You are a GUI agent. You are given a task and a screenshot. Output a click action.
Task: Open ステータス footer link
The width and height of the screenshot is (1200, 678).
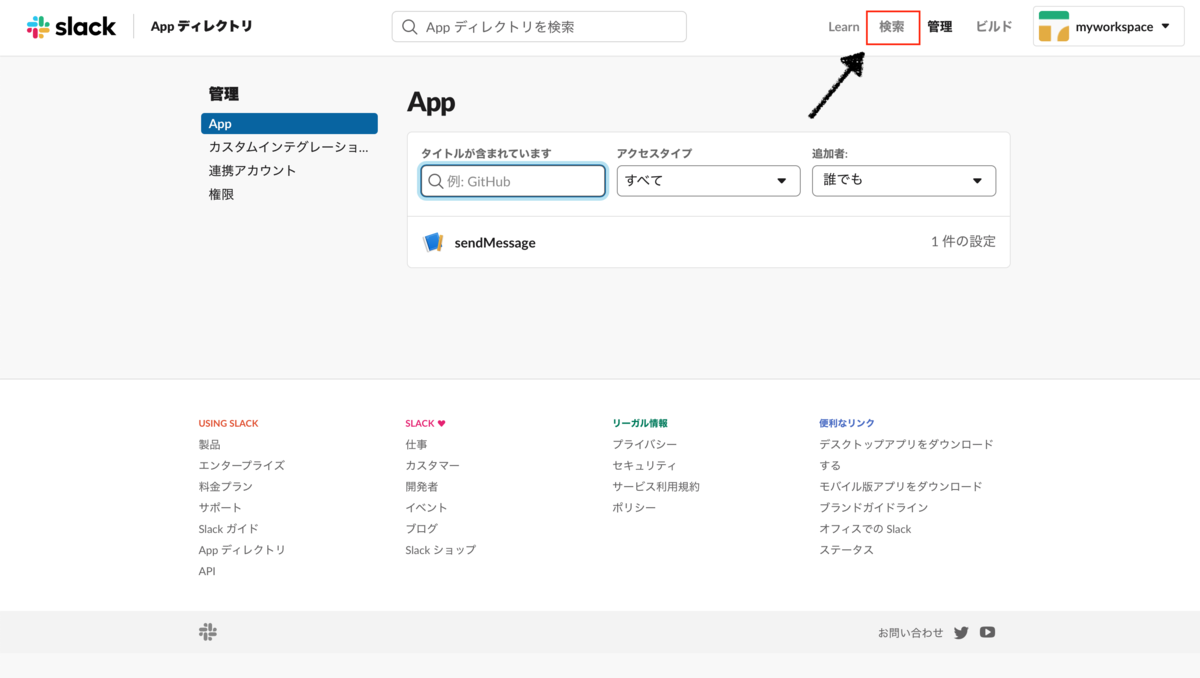(x=846, y=550)
